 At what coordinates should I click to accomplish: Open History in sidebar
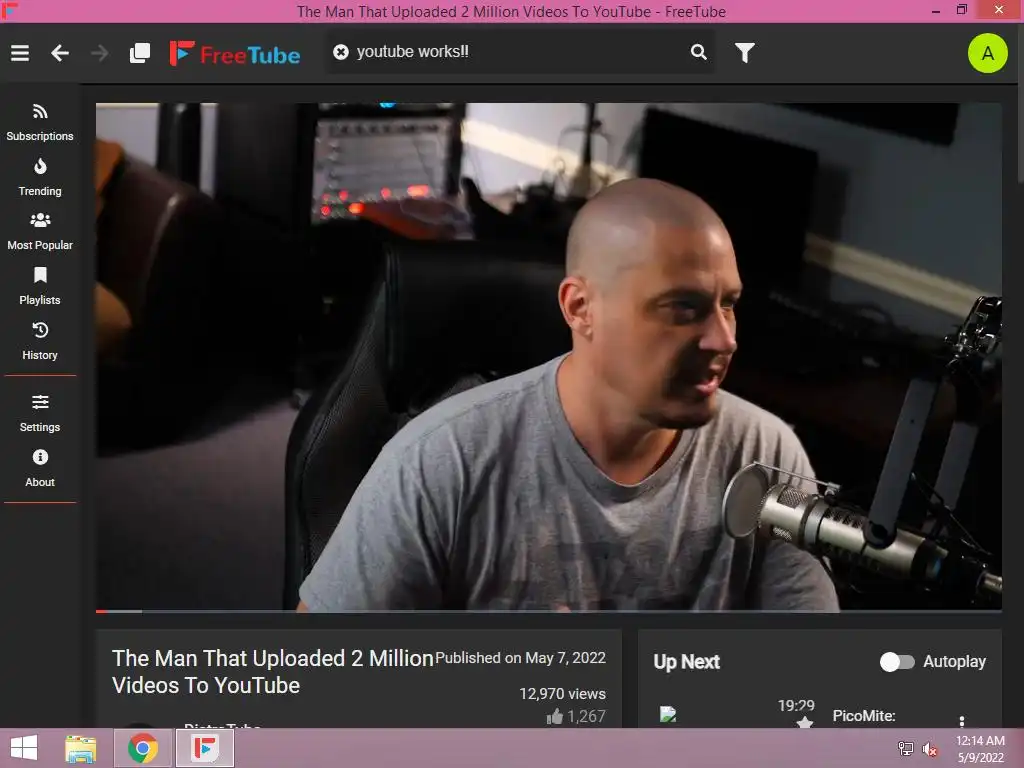[x=40, y=342]
